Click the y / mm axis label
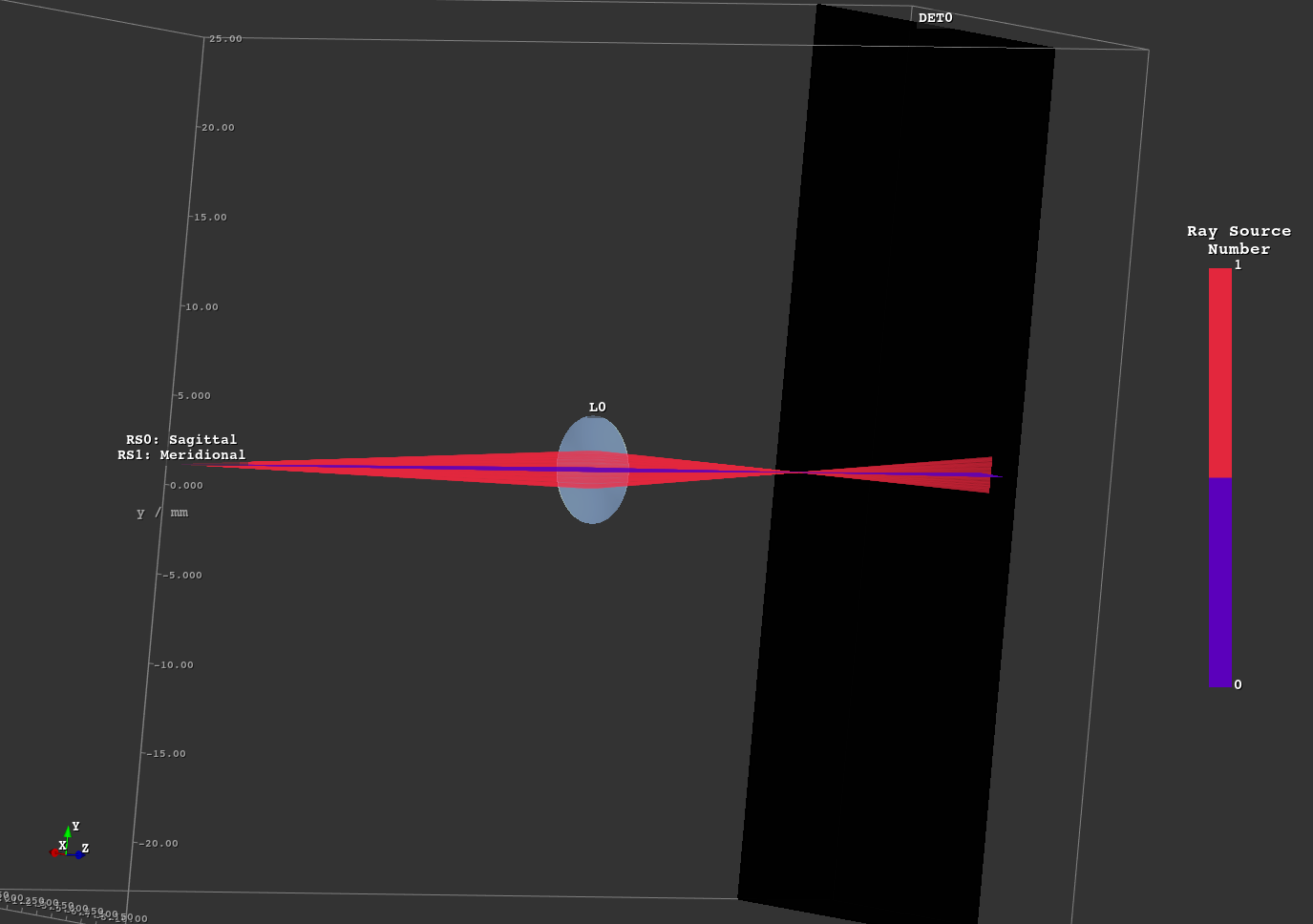This screenshot has height=924, width=1313. (x=162, y=514)
